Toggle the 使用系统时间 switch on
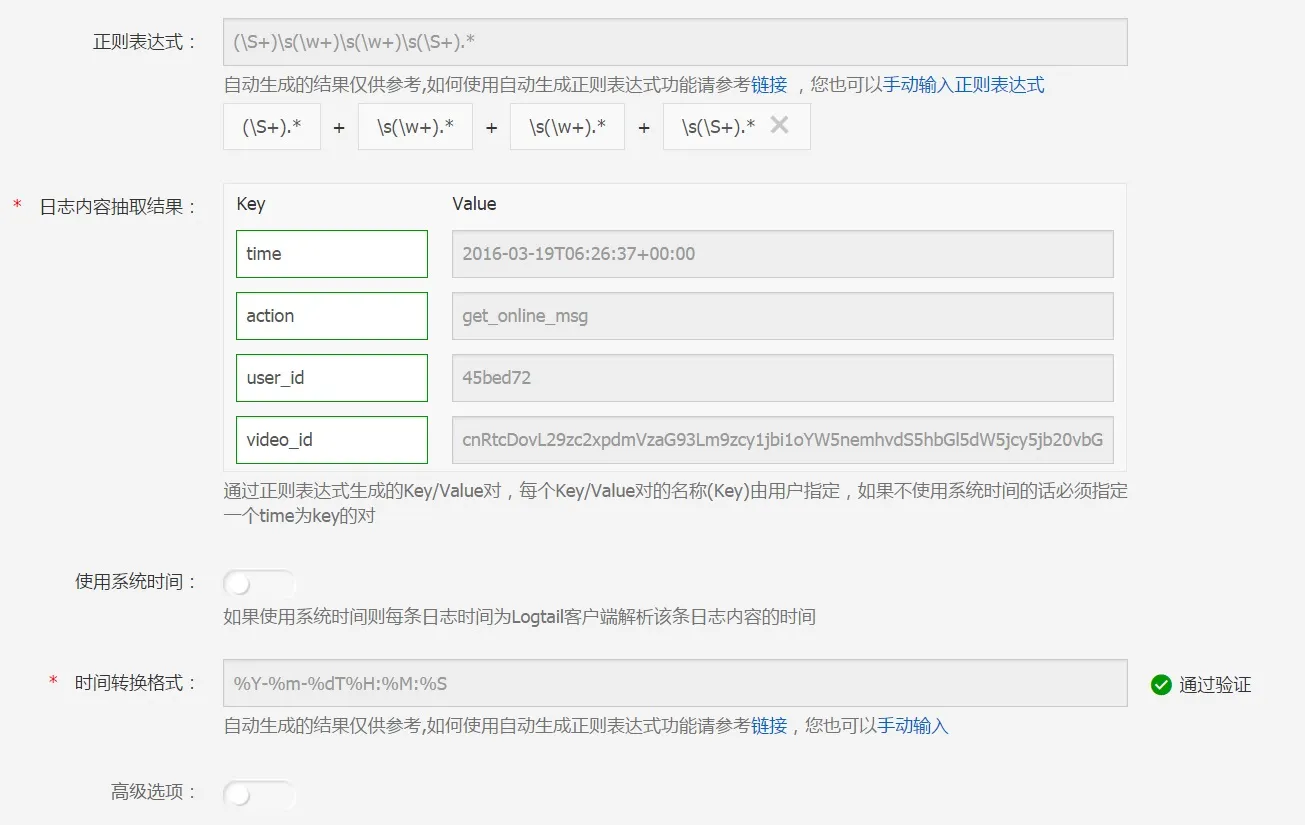 (258, 583)
